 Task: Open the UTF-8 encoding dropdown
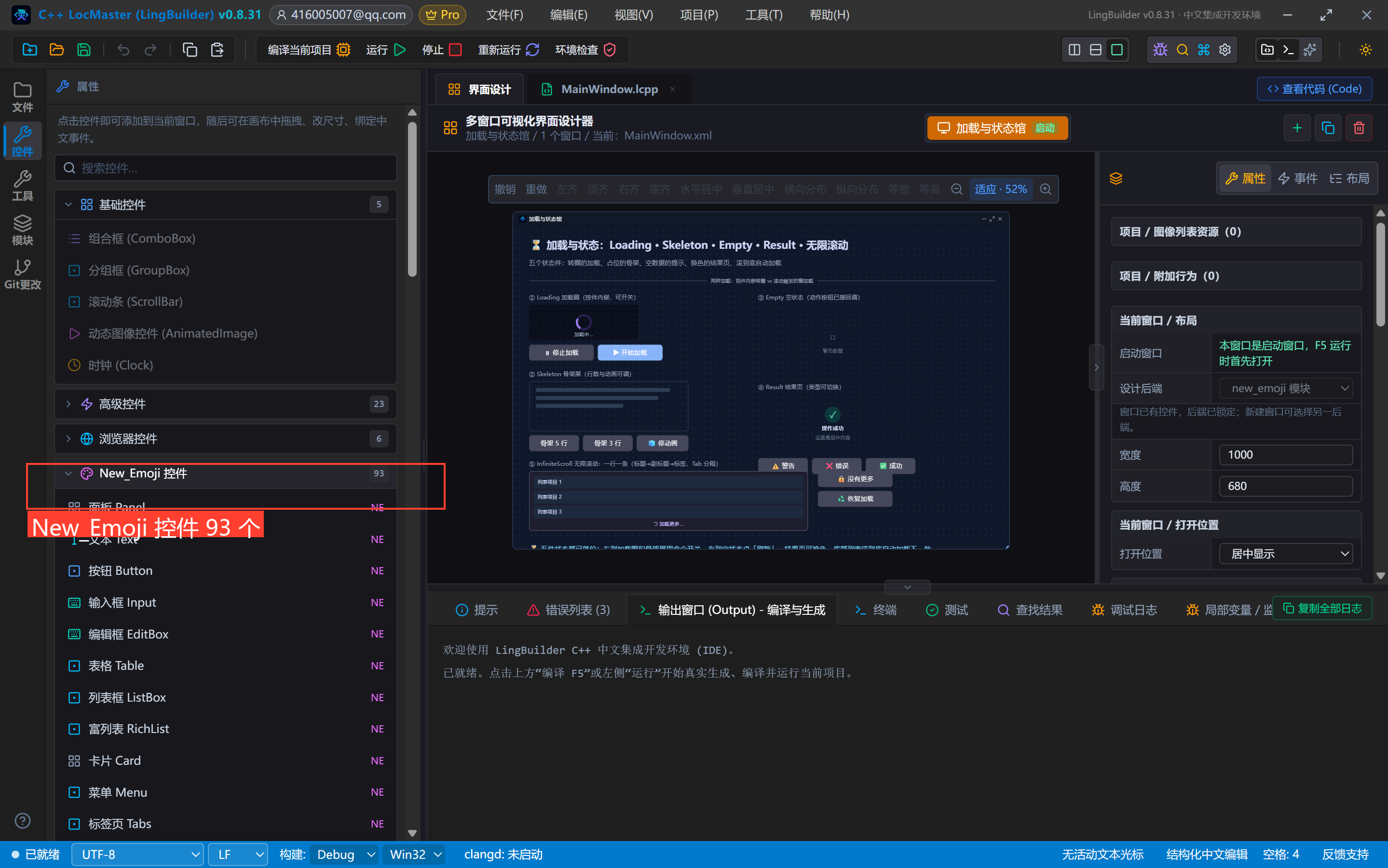(x=138, y=854)
